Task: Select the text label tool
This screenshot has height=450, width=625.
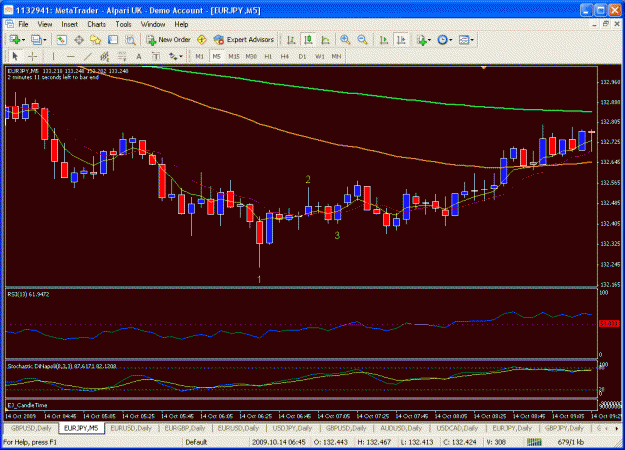Action: coord(156,56)
